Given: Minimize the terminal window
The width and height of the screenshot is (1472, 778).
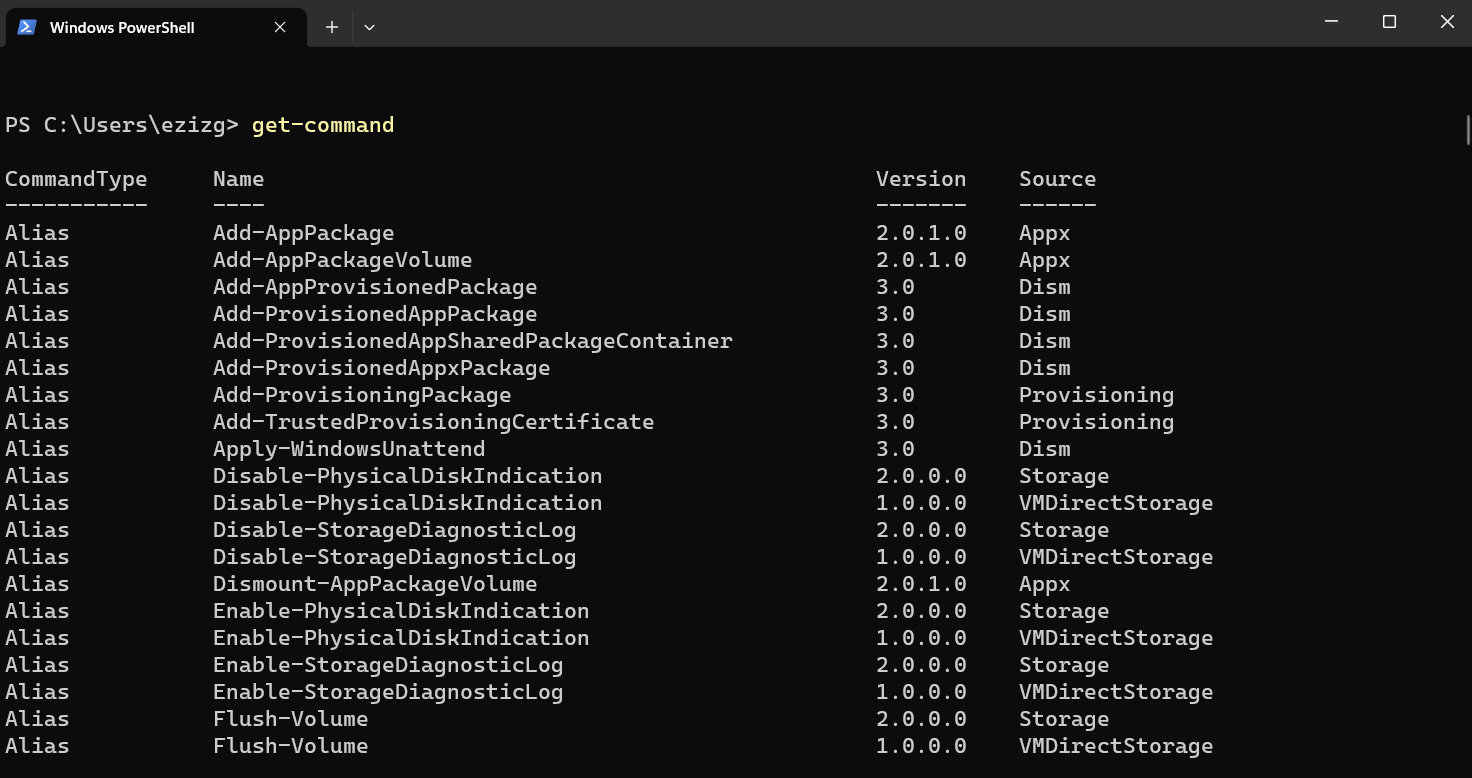Looking at the screenshot, I should point(1331,22).
